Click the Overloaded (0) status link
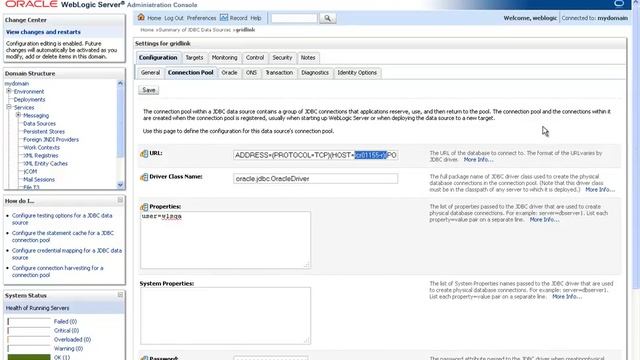 [72, 340]
